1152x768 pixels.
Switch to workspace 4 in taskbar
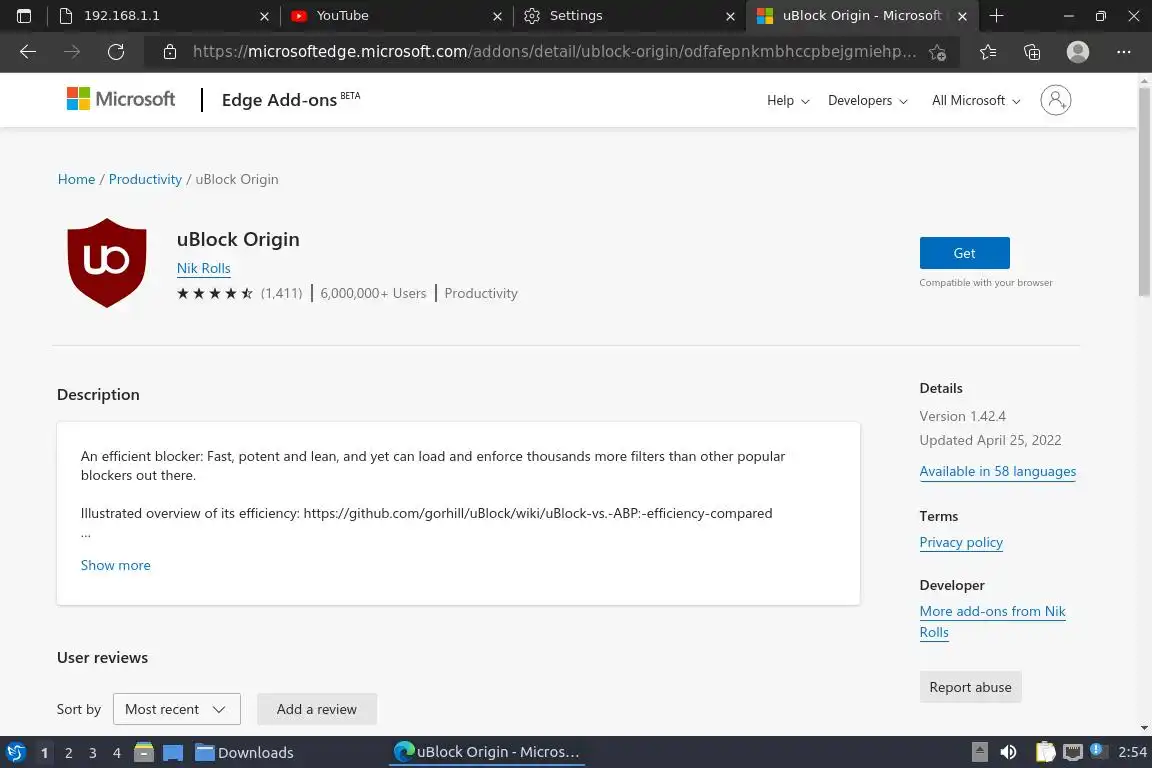pos(117,753)
